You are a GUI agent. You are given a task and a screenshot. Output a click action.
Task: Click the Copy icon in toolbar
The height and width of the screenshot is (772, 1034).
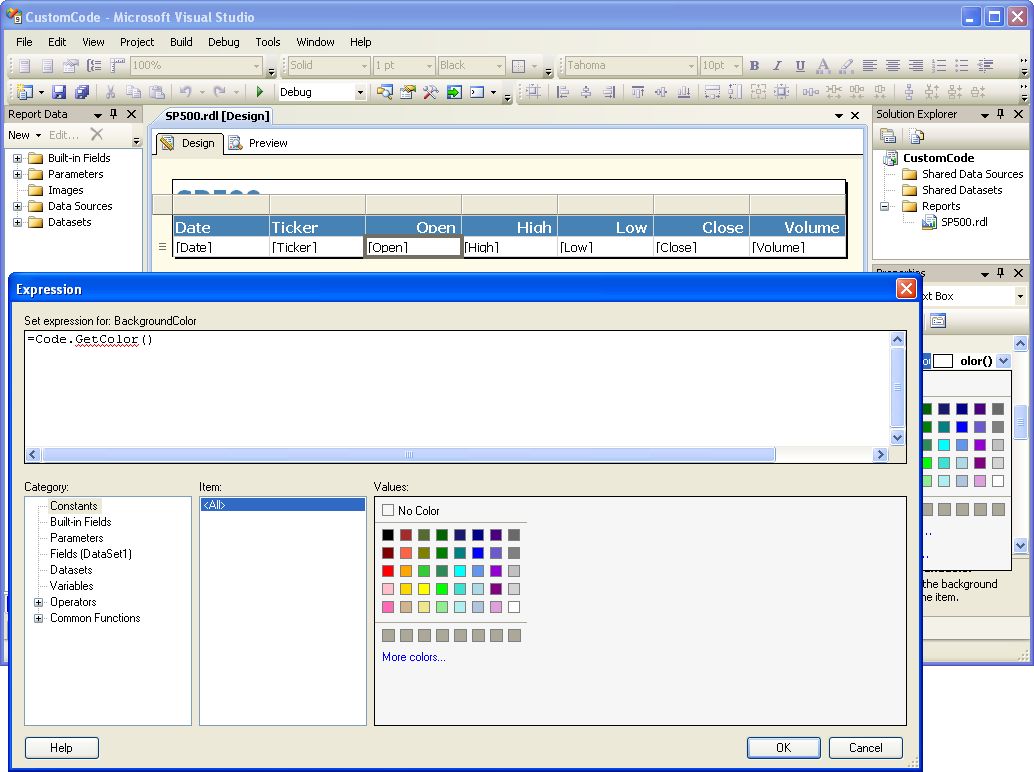point(133,92)
